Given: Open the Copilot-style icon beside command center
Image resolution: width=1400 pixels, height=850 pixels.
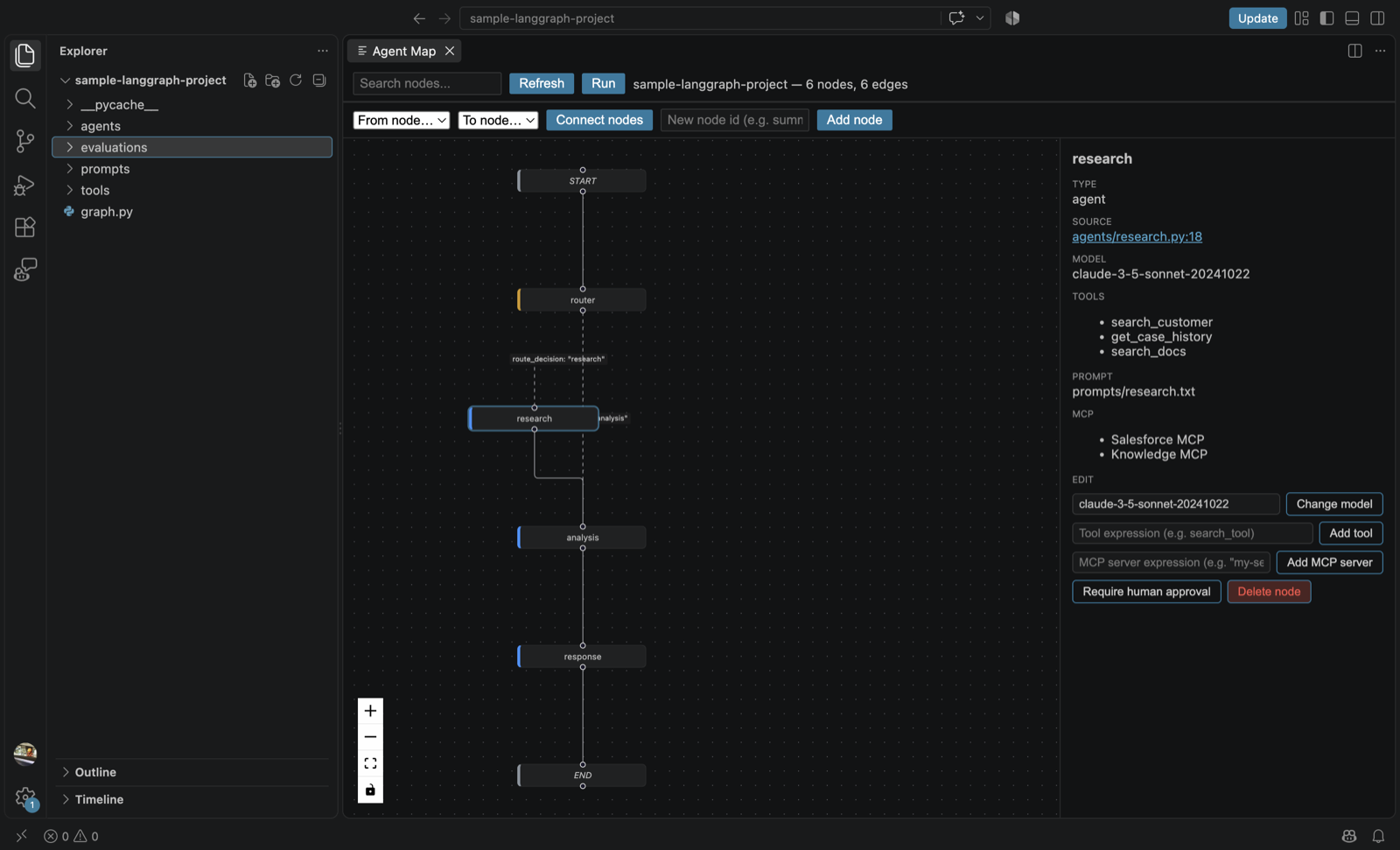Looking at the screenshot, I should [1012, 18].
